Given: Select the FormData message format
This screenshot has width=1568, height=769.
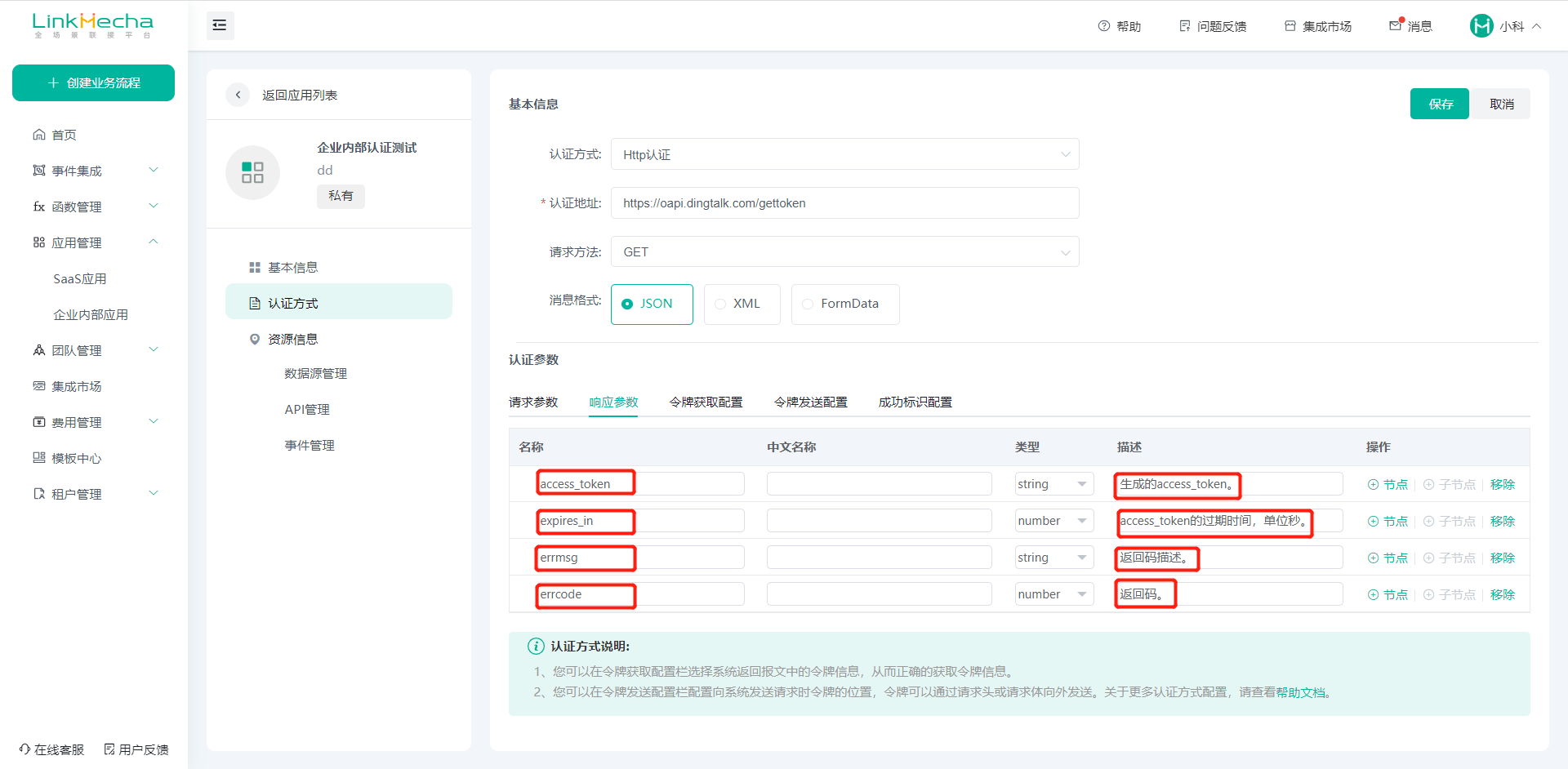Looking at the screenshot, I should tap(845, 304).
